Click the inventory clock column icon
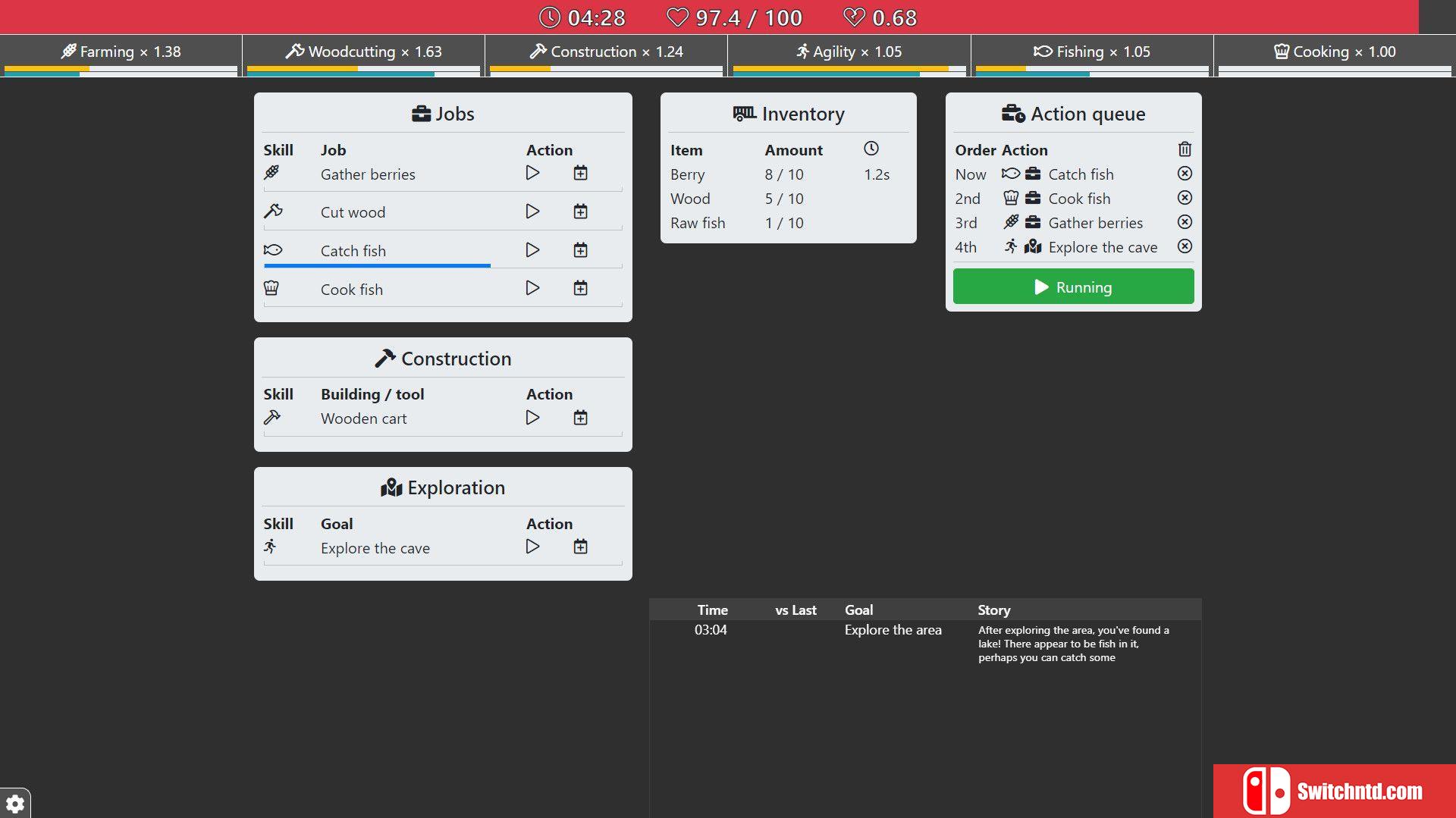This screenshot has width=1456, height=818. (871, 149)
